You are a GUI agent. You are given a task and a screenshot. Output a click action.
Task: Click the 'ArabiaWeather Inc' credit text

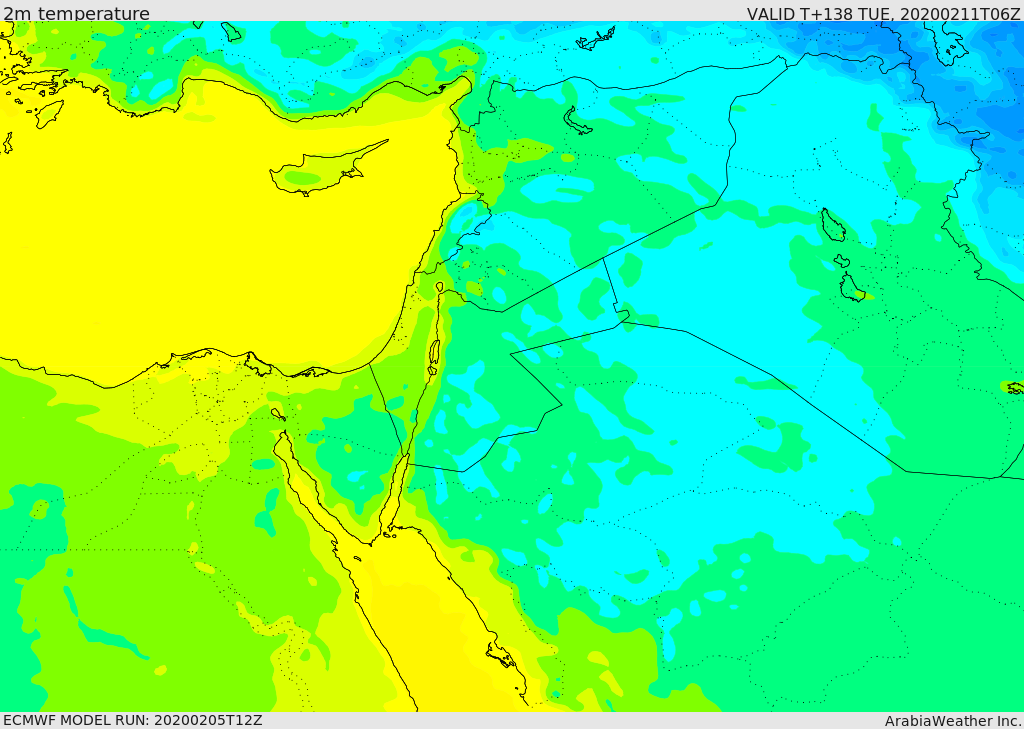(x=954, y=721)
